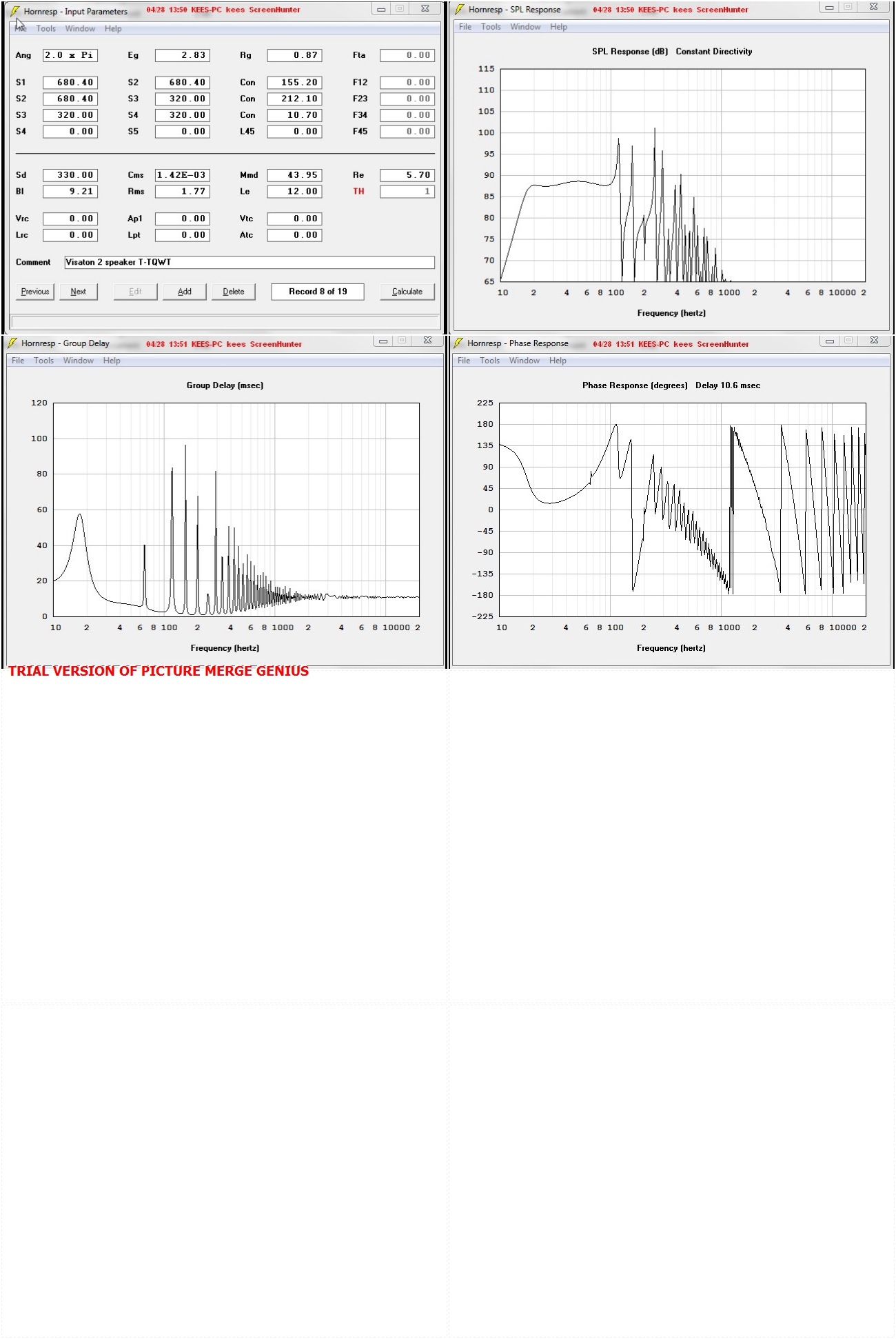Open File menu in Group Delay window
Viewport: 896px width, 1339px height.
point(18,361)
